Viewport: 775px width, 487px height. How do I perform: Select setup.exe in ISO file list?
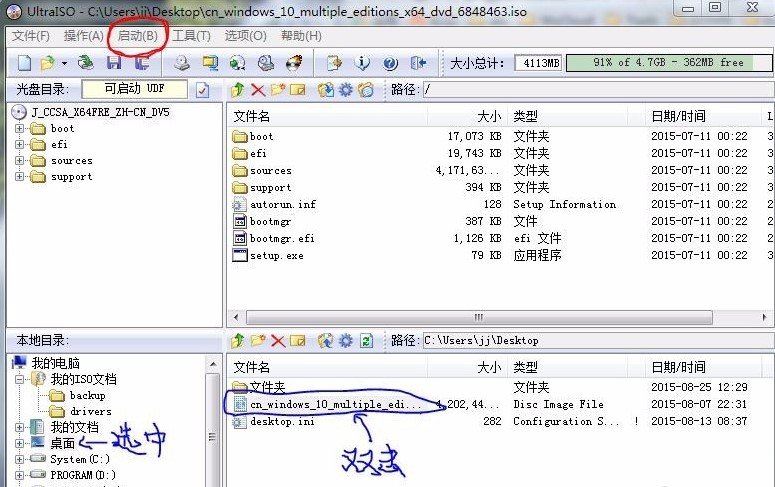coord(276,256)
